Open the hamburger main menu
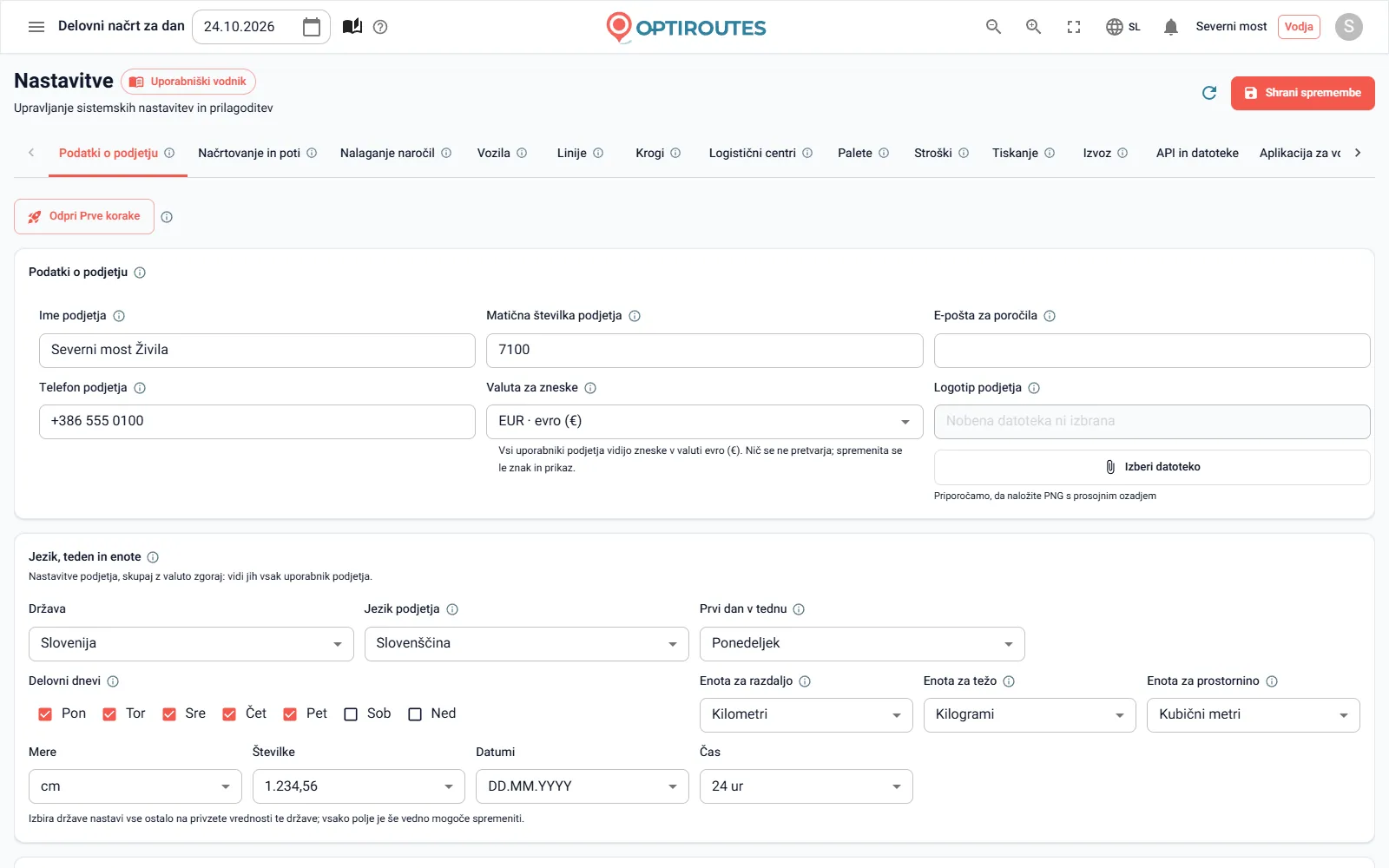This screenshot has width=1389, height=868. [36, 27]
